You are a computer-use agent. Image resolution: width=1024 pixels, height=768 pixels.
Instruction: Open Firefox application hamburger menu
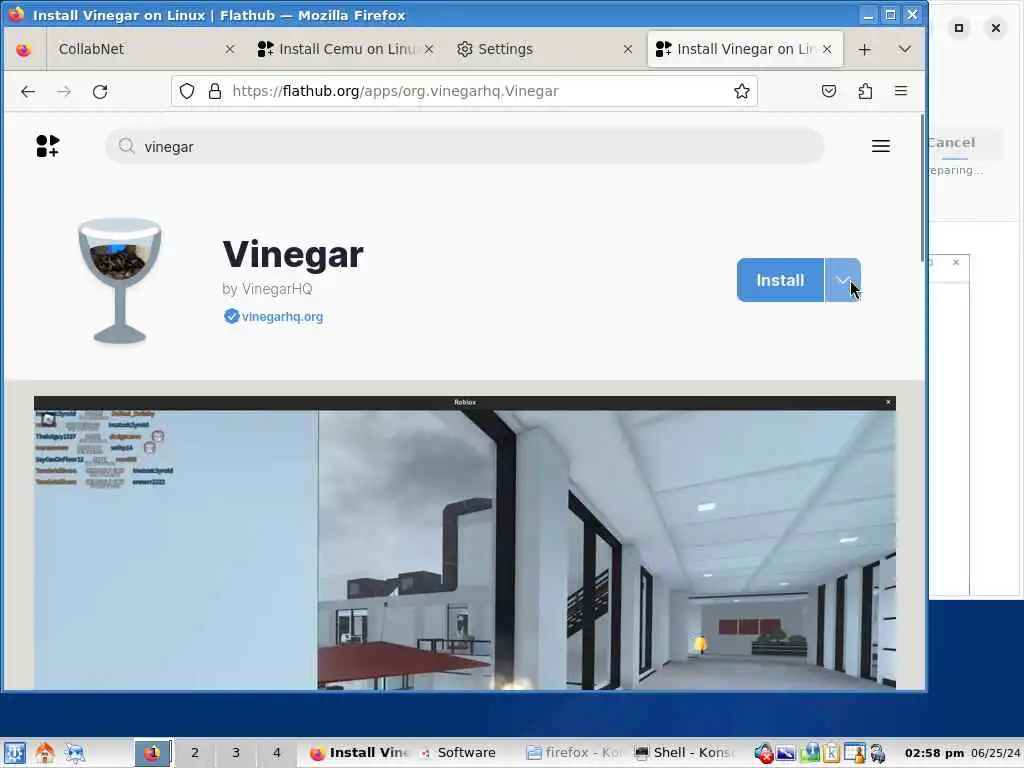click(901, 91)
